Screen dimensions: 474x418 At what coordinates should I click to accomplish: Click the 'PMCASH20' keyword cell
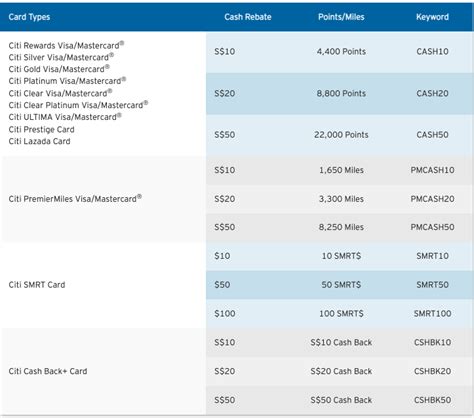click(x=432, y=199)
